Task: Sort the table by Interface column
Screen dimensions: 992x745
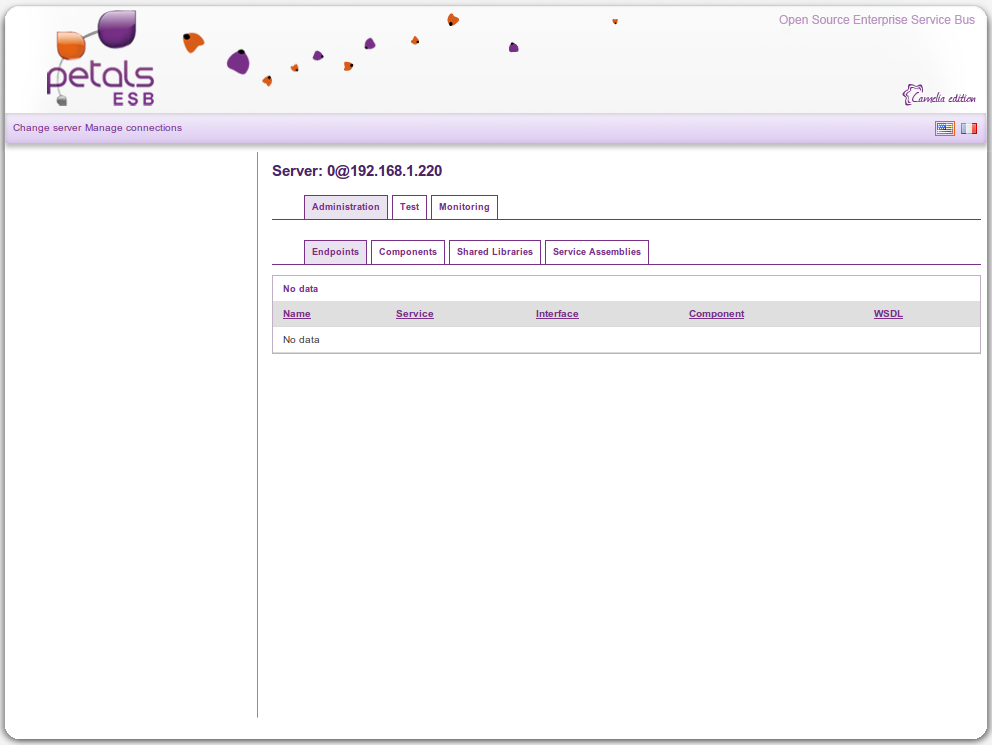Action: pos(557,314)
